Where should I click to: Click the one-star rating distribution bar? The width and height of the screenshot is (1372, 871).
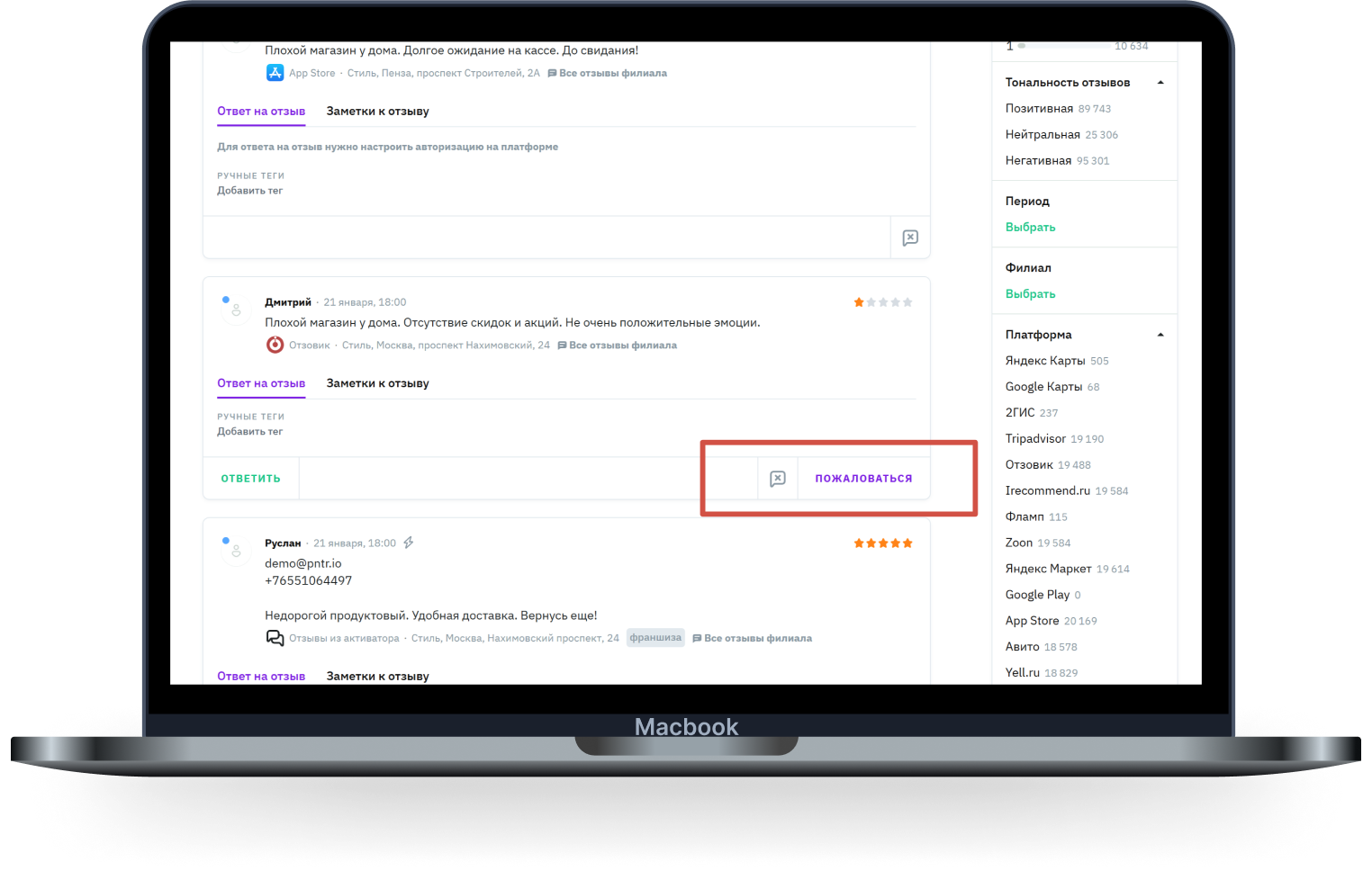[x=1067, y=46]
